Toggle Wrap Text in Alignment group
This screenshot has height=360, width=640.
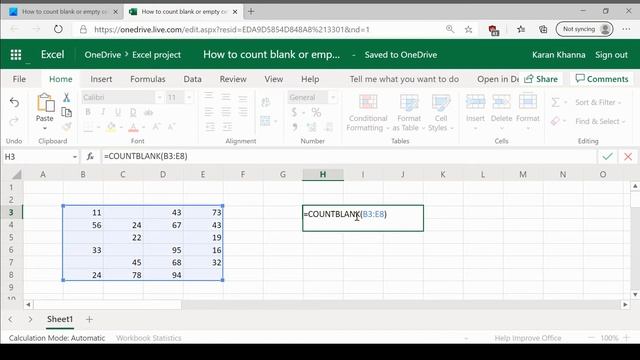(266, 102)
